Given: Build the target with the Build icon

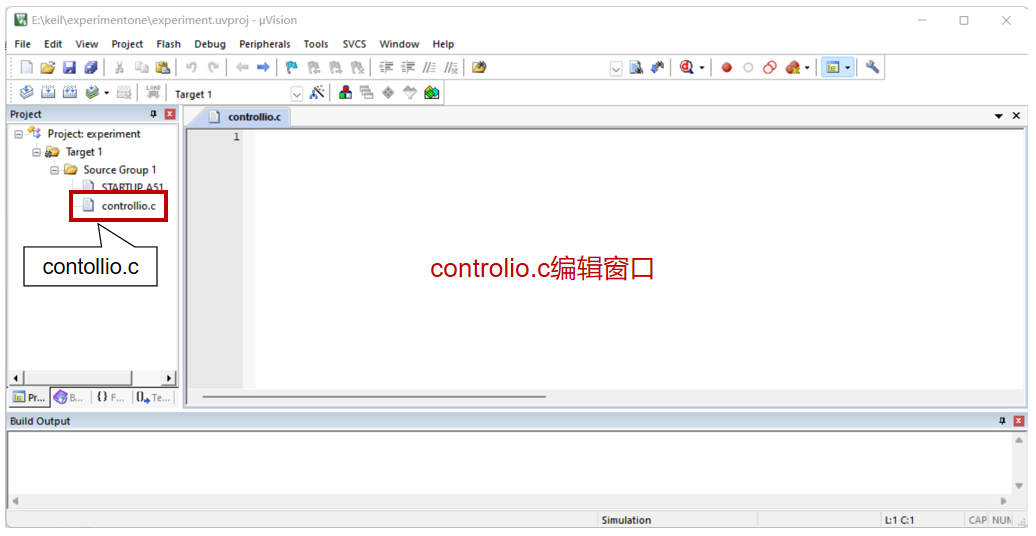Looking at the screenshot, I should coord(48,93).
